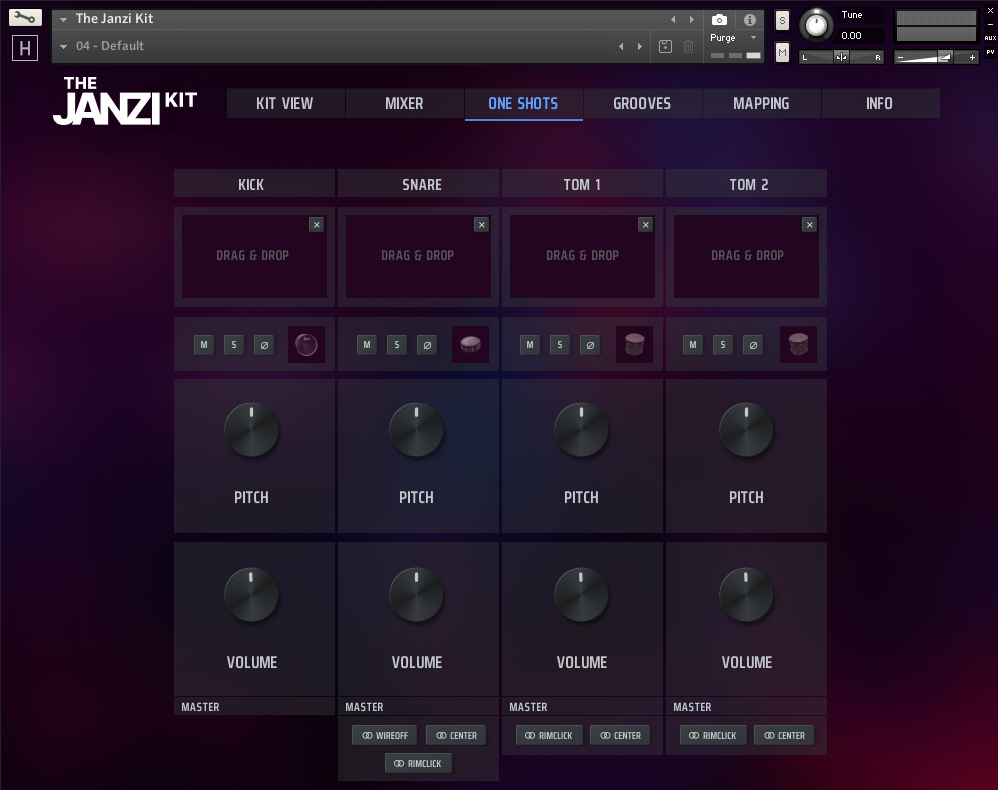This screenshot has width=998, height=790.
Task: Click the Snare WIREOFF link button
Action: 385,735
